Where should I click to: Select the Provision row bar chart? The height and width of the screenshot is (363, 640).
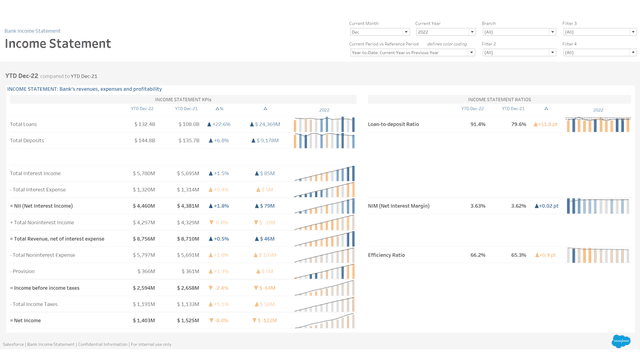click(x=324, y=272)
